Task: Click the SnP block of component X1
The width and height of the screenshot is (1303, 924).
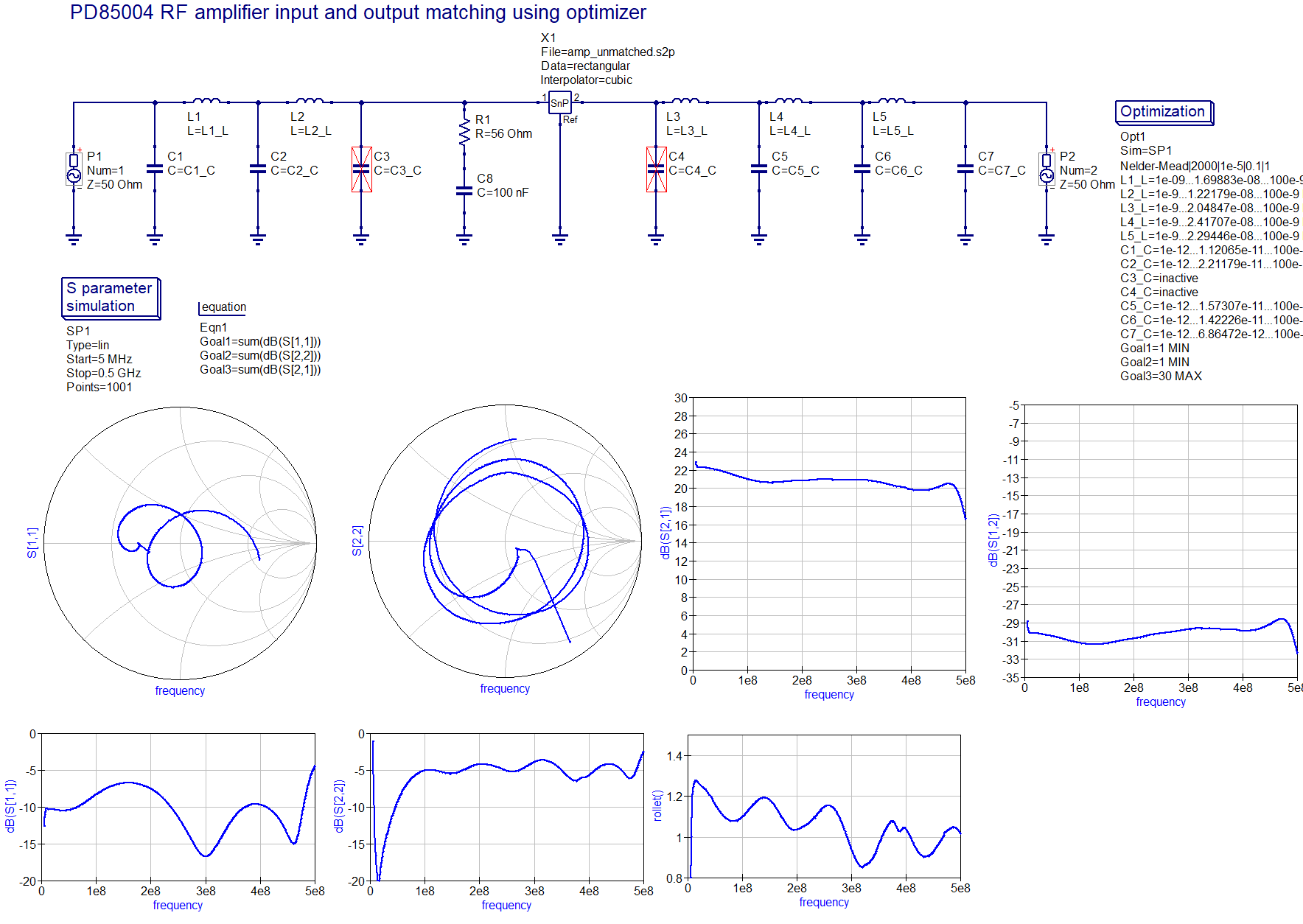Action: 559,103
